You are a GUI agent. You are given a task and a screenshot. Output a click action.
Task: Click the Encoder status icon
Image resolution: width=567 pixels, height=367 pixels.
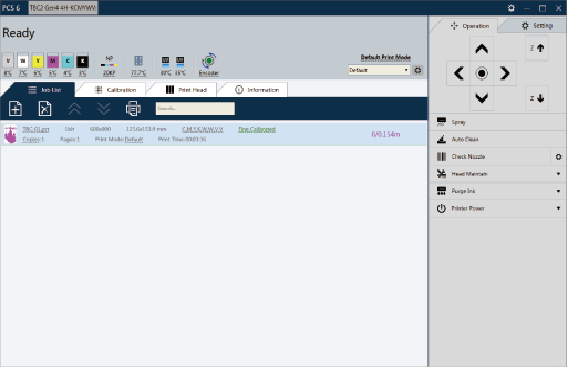(209, 61)
